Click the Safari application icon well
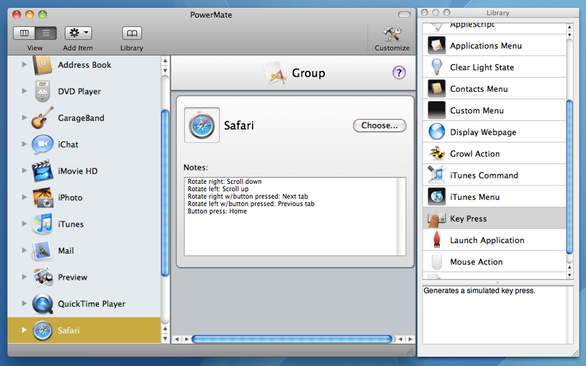 tap(202, 125)
